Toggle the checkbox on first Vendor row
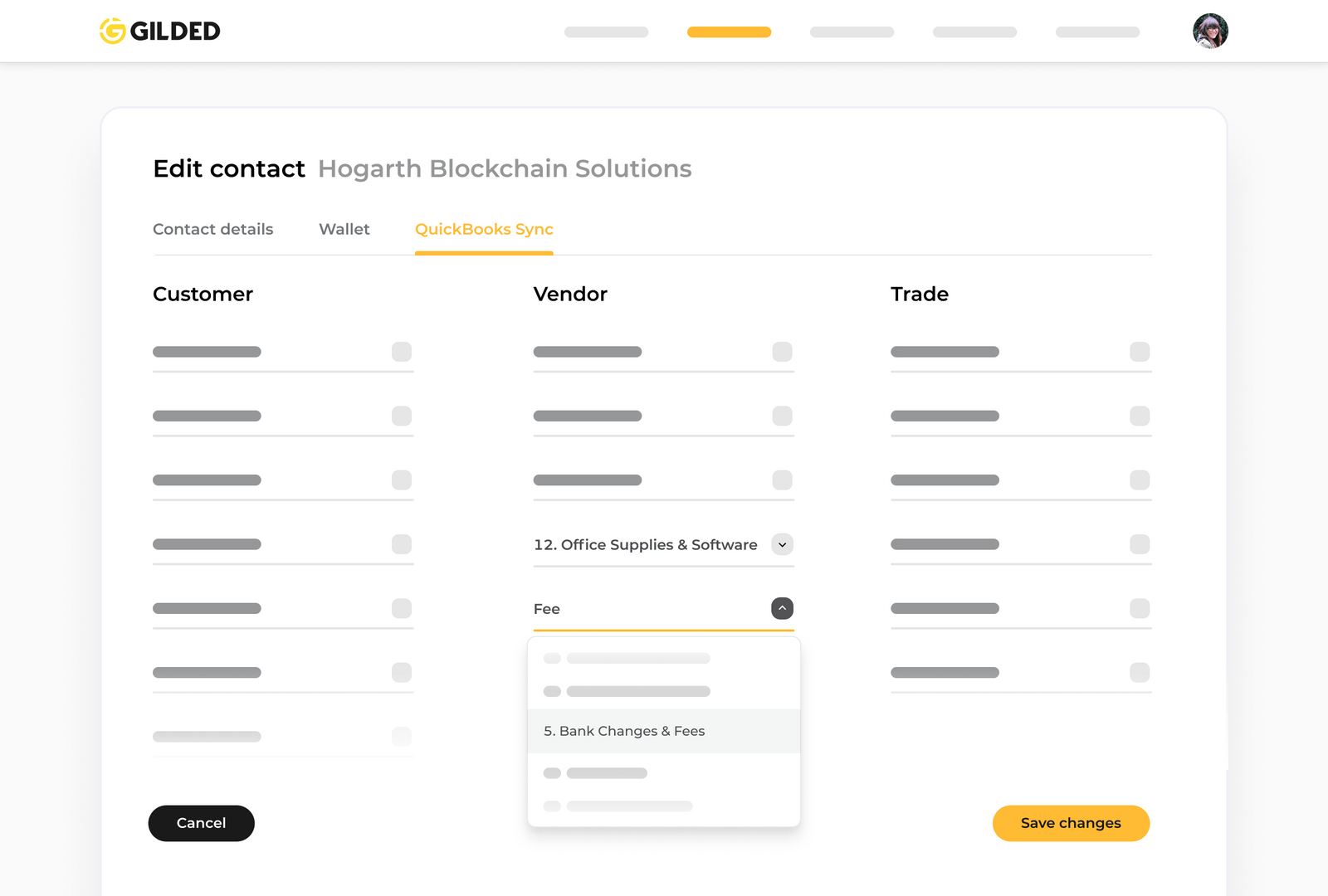1328x896 pixels. (x=783, y=352)
